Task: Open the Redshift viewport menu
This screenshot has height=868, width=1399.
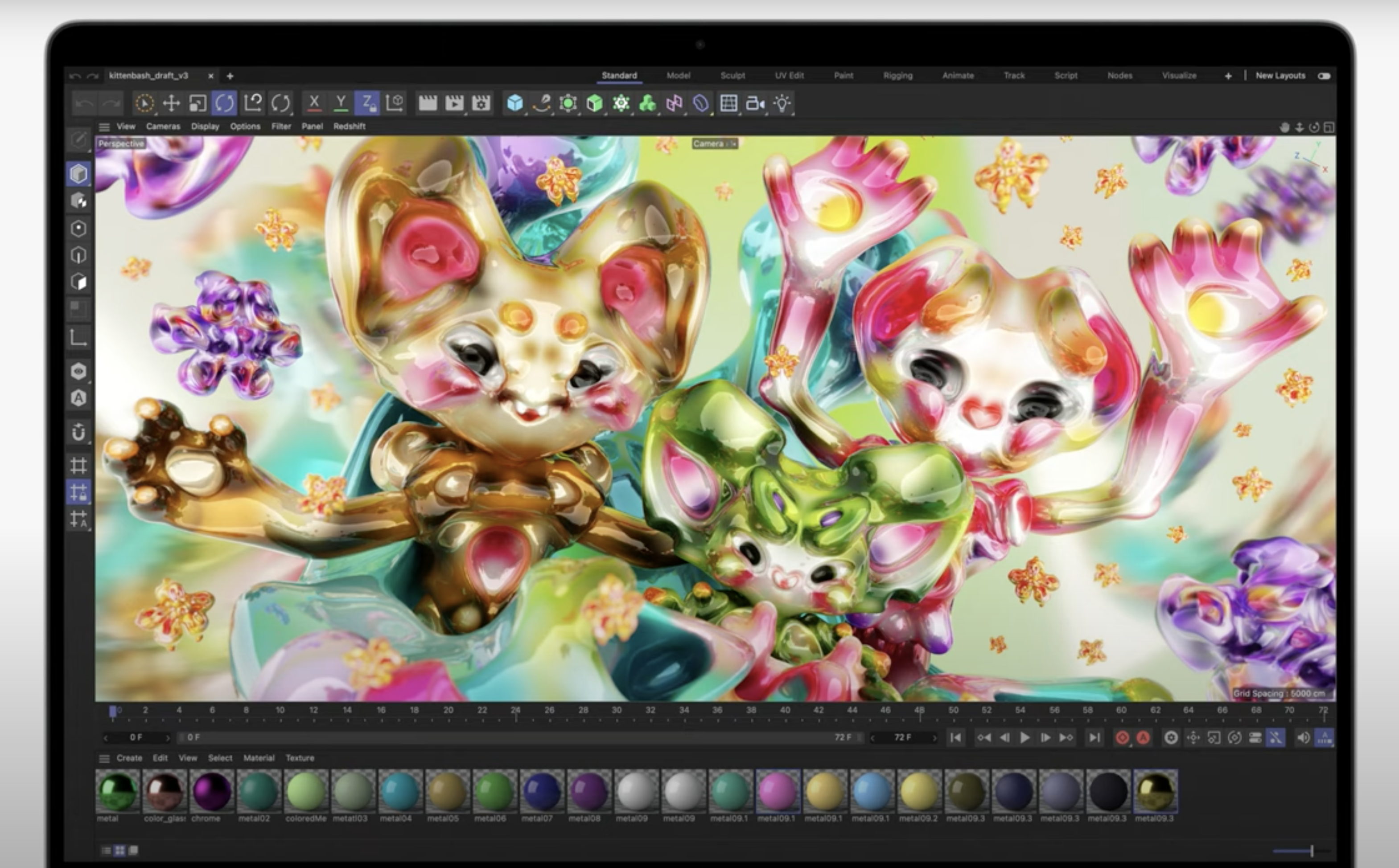Action: point(349,126)
